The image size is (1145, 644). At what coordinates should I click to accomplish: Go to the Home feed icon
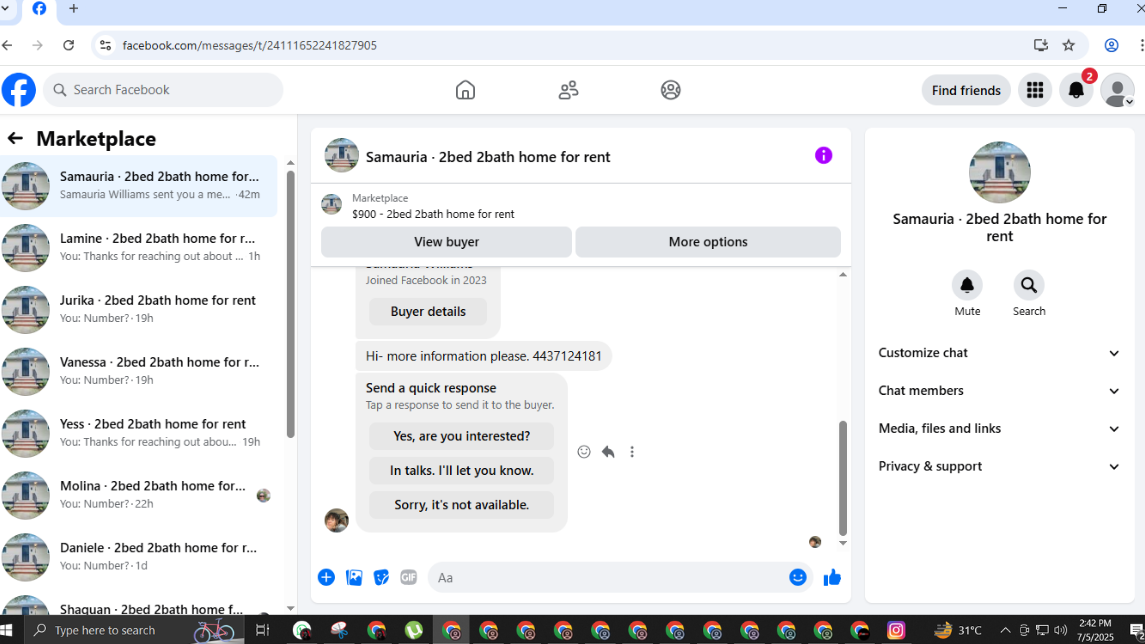pos(465,90)
